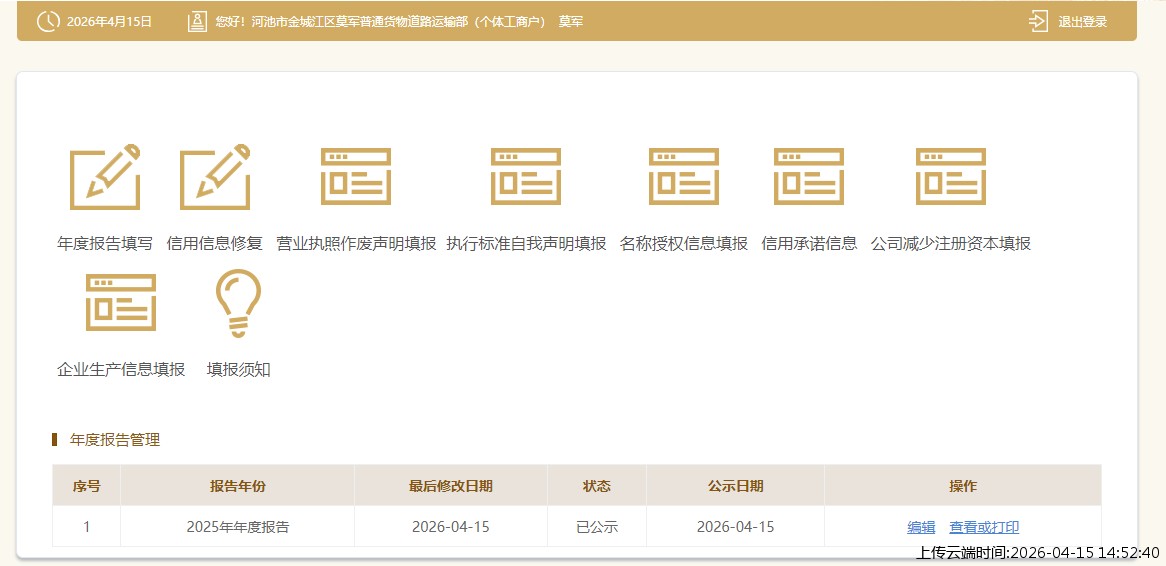
Task: Click 编辑 link for 2025 annual report
Action: pyautogui.click(x=921, y=527)
